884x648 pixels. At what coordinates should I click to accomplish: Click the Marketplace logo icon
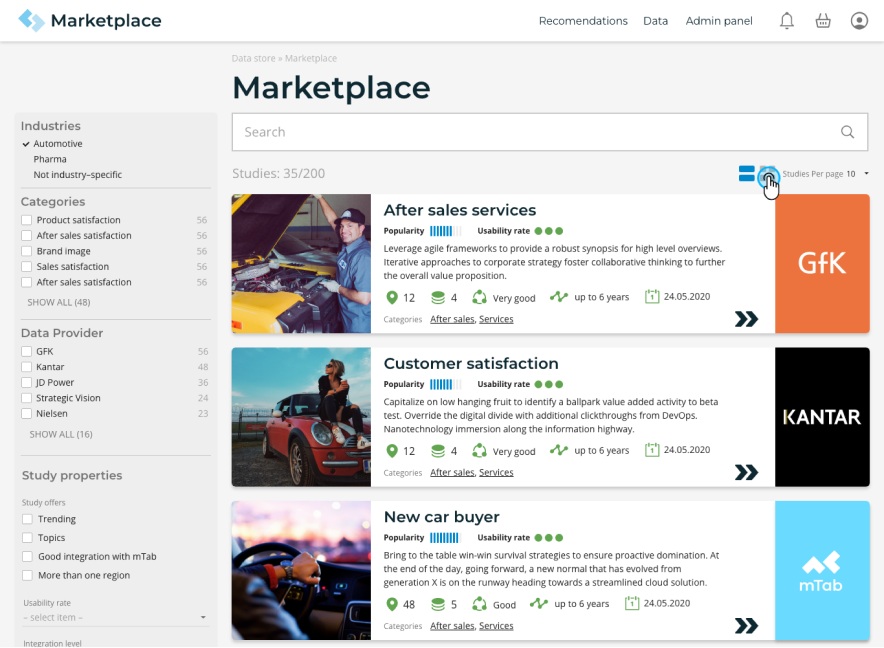pos(31,20)
